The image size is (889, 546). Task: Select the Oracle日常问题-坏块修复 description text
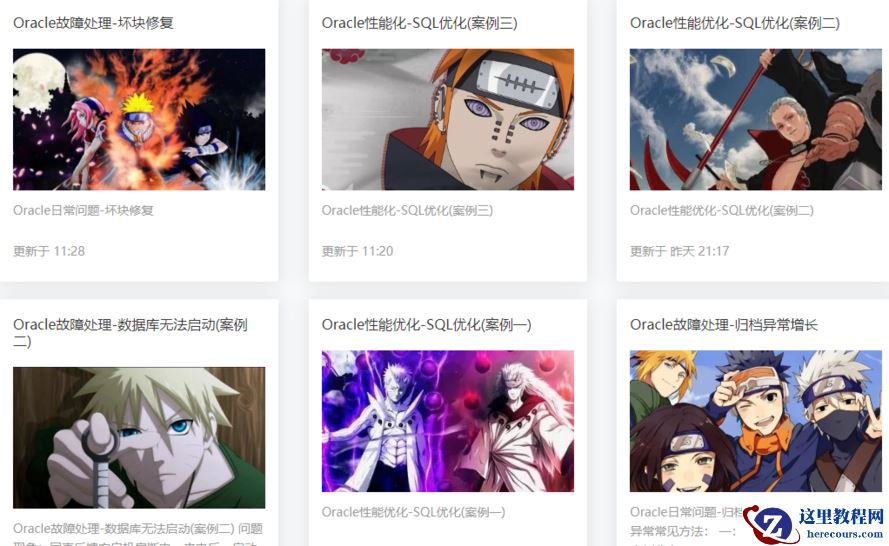pyautogui.click(x=83, y=210)
